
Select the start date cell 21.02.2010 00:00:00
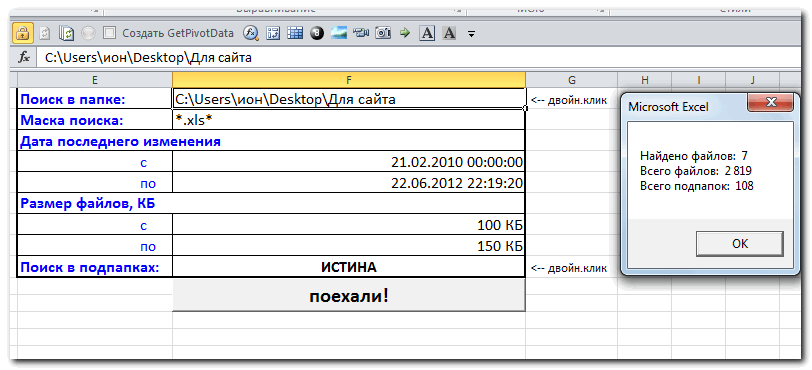click(349, 162)
